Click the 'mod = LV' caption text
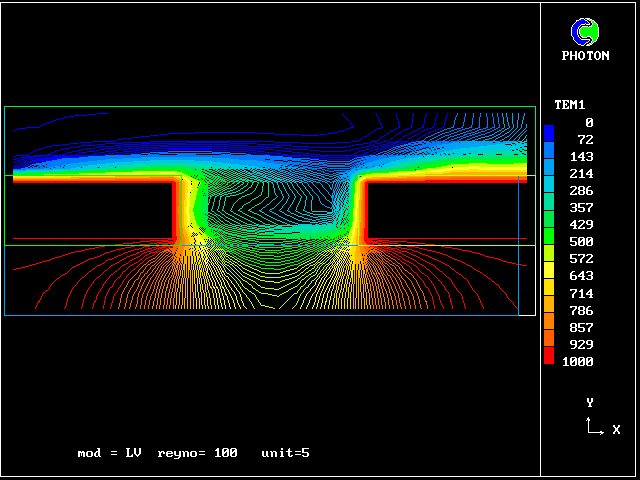This screenshot has width=640, height=480. point(109,453)
